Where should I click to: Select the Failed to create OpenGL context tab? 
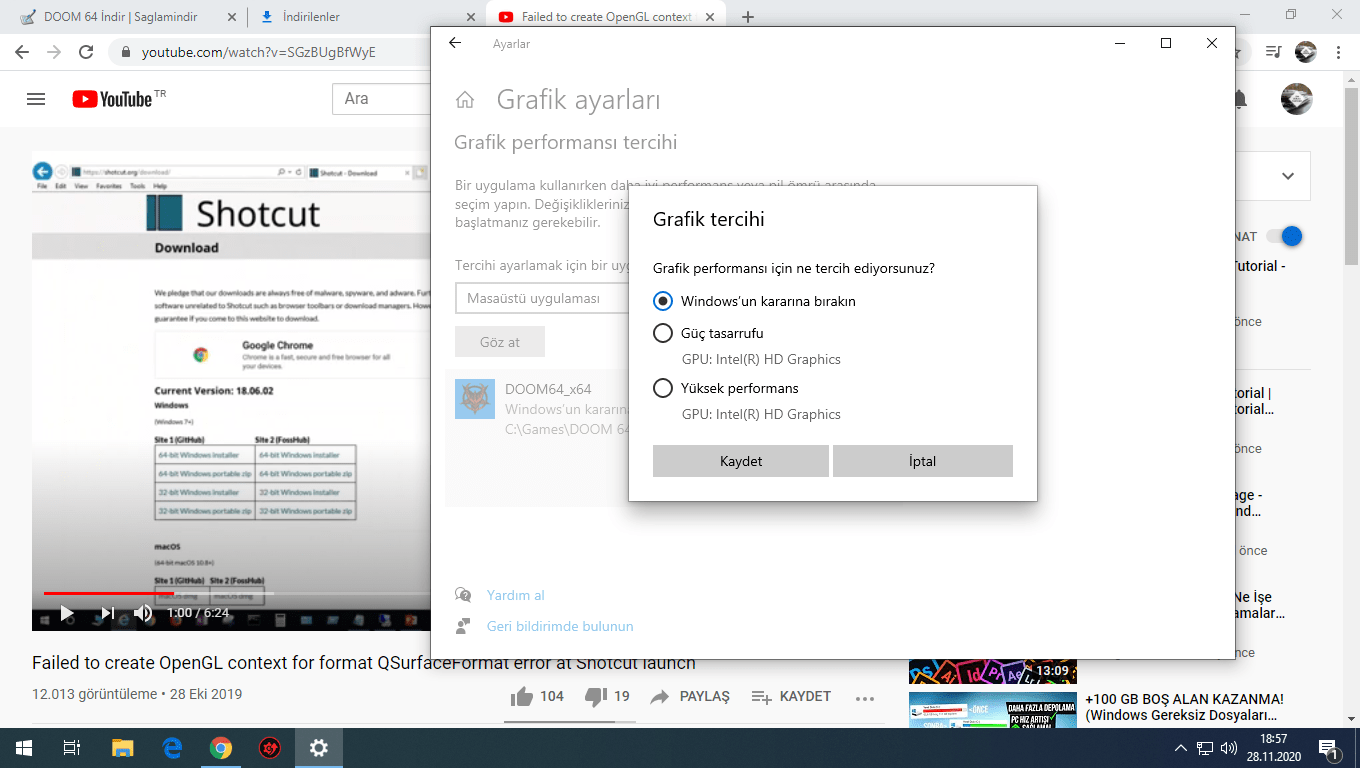tap(606, 17)
